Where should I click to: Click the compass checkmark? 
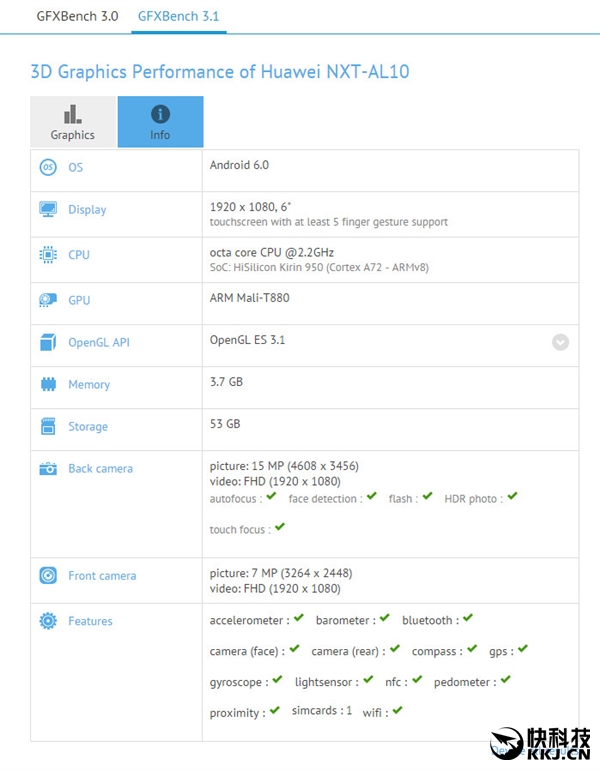click(472, 649)
